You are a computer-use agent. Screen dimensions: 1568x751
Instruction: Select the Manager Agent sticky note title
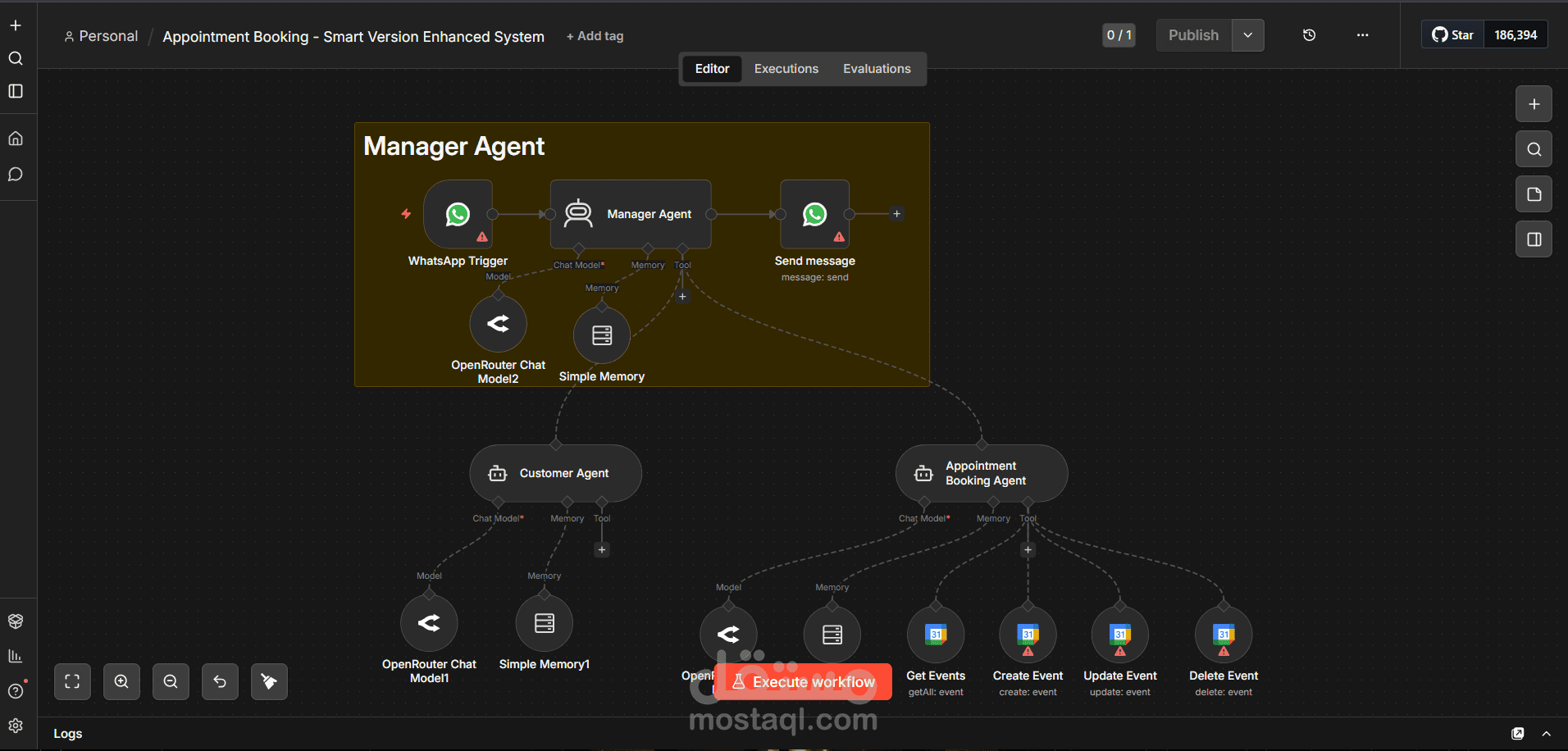[x=454, y=146]
